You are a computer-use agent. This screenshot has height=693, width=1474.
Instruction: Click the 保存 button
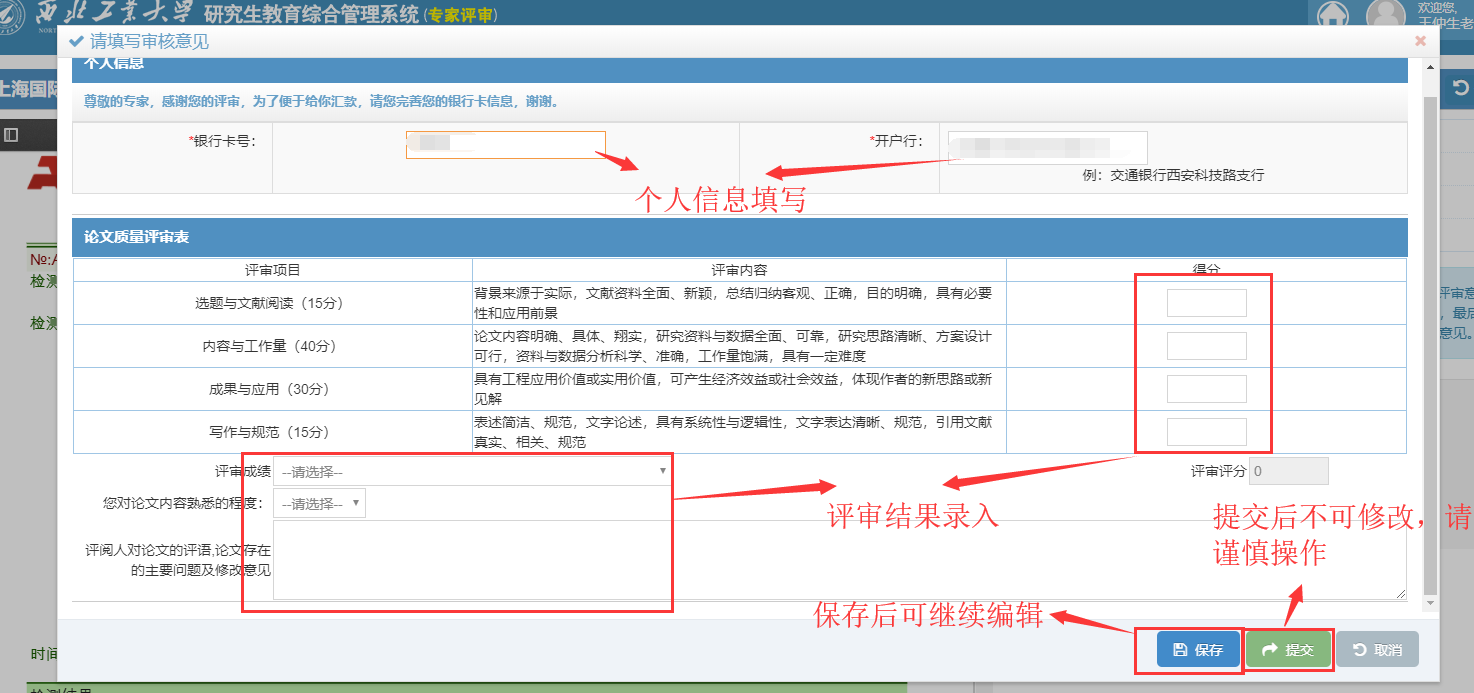tap(1198, 650)
